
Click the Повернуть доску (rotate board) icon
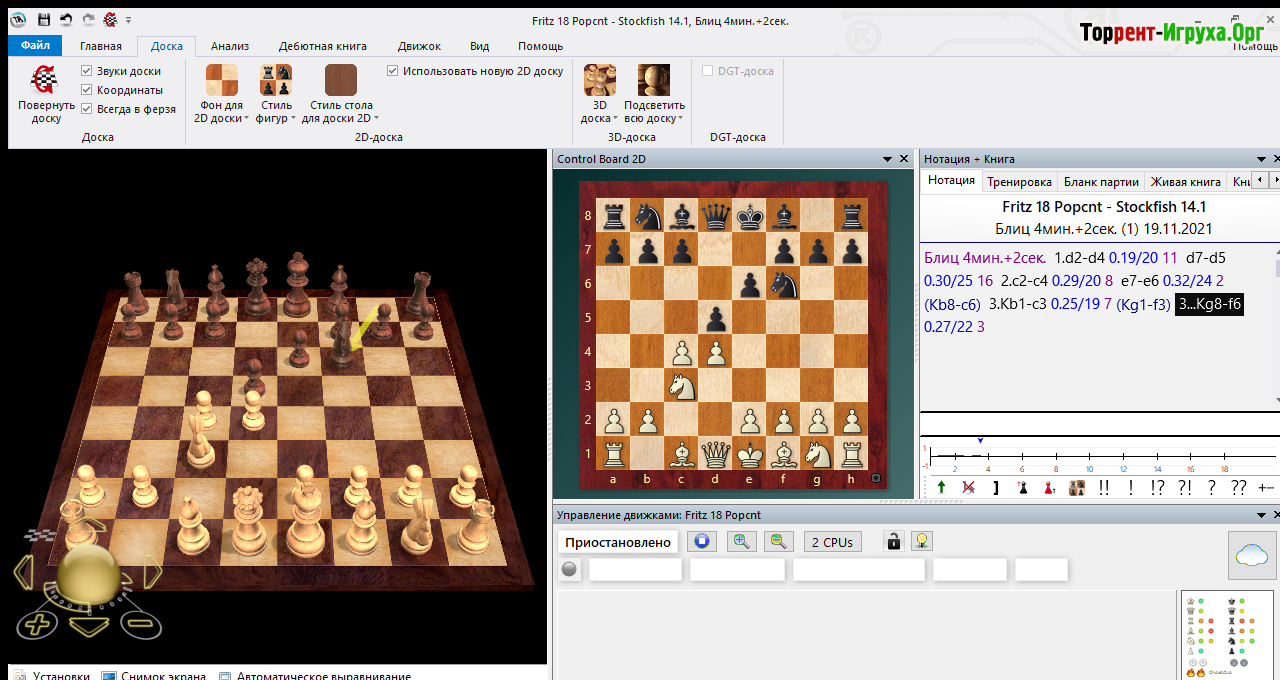pyautogui.click(x=46, y=80)
